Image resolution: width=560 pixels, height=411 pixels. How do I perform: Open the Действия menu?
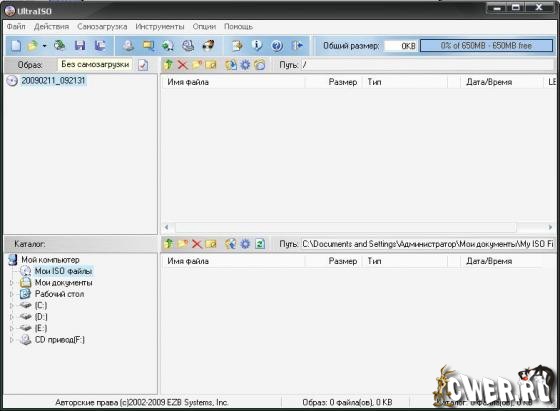pos(51,27)
